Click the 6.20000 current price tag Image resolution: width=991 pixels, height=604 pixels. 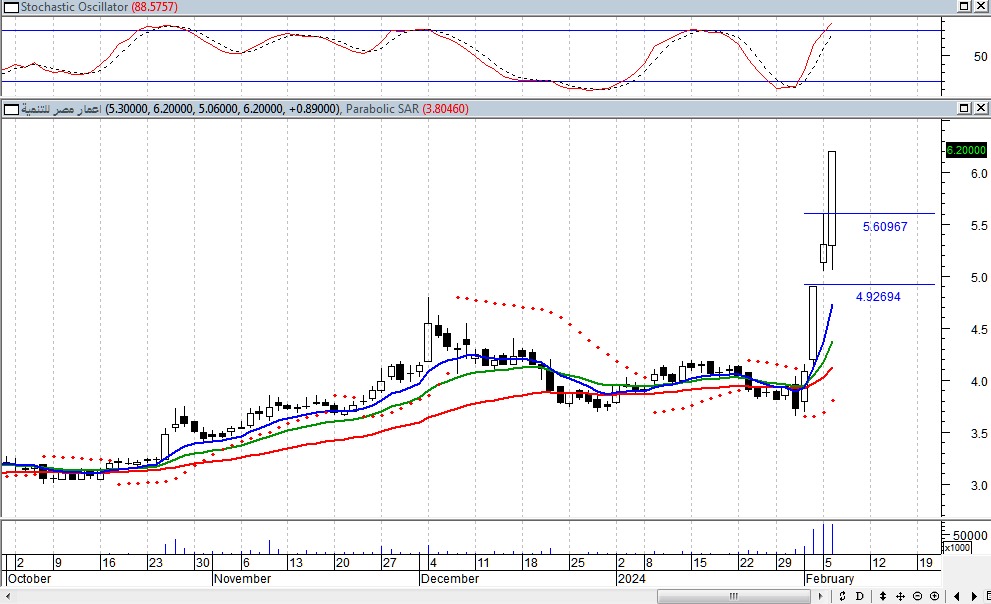pos(965,150)
